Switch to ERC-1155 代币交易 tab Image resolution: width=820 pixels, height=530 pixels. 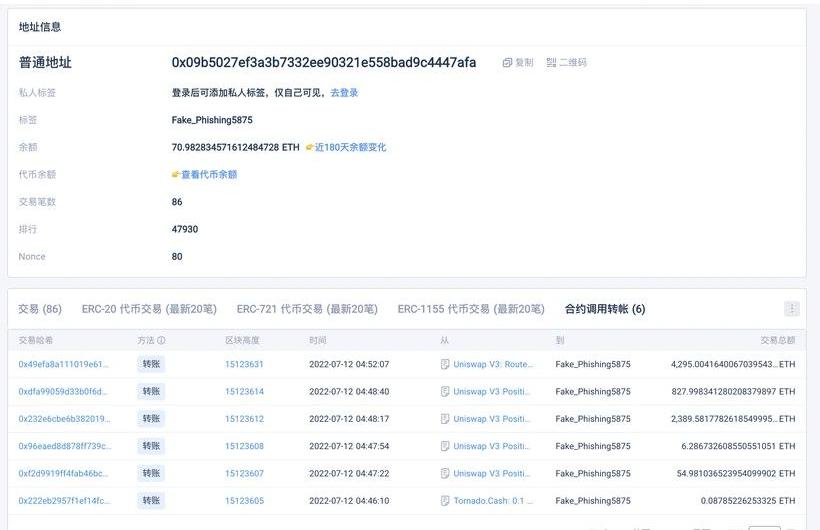pyautogui.click(x=471, y=309)
